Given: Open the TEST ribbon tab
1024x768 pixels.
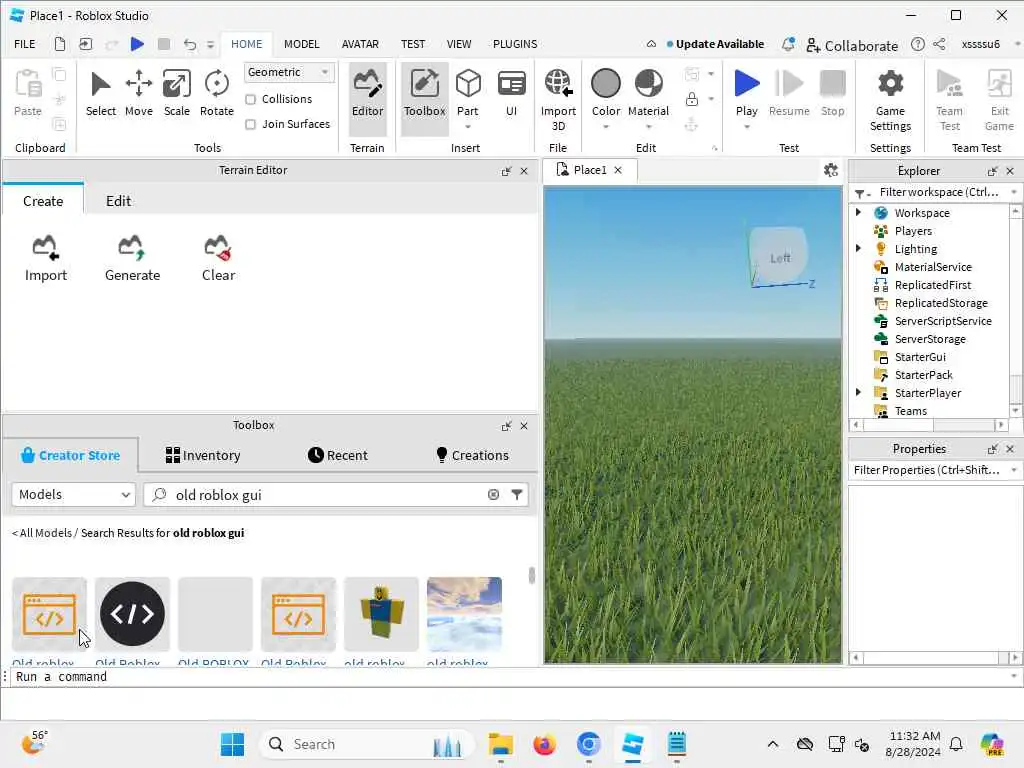Looking at the screenshot, I should pyautogui.click(x=413, y=44).
